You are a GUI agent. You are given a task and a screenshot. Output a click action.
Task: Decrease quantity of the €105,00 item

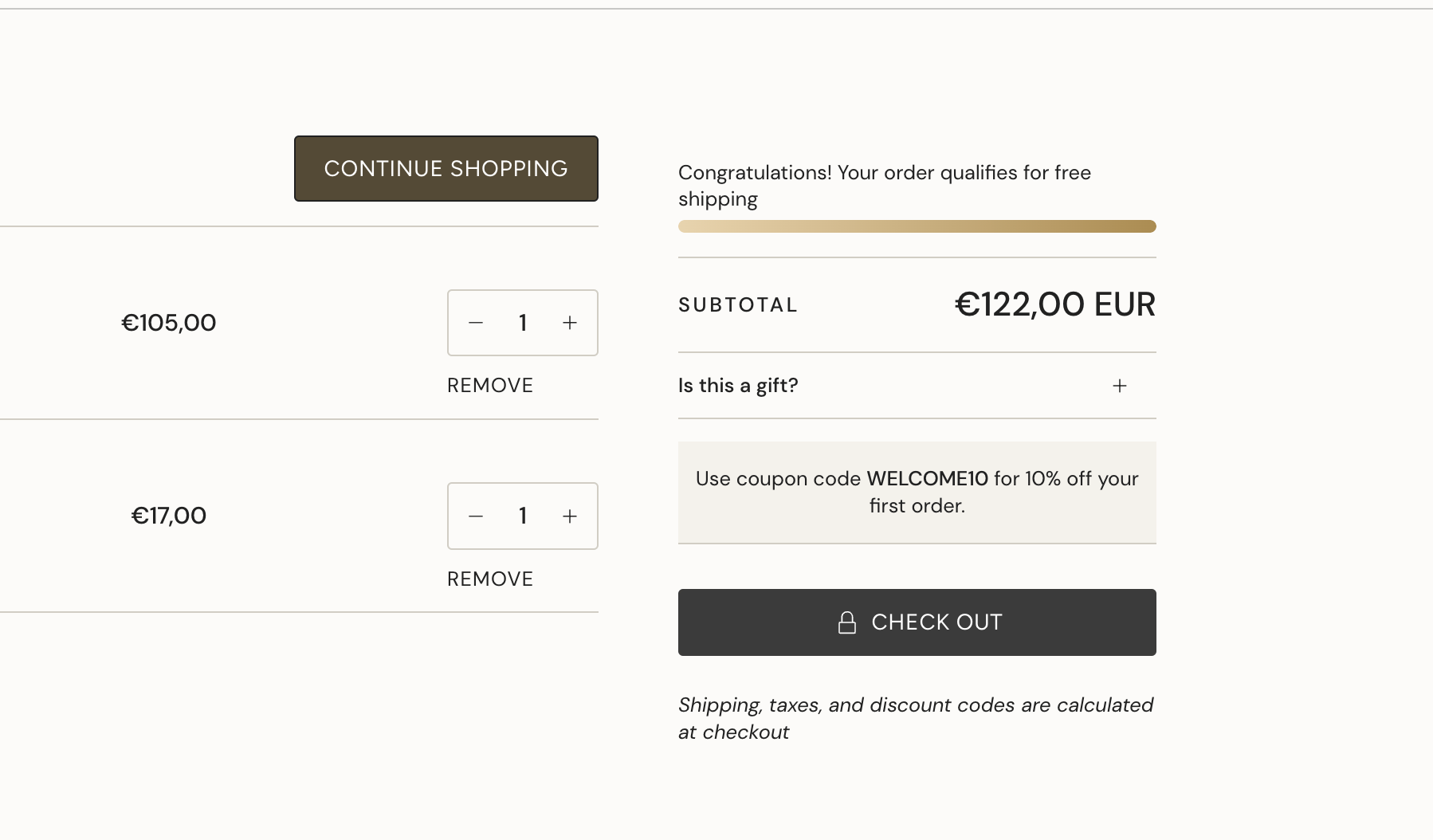(476, 323)
